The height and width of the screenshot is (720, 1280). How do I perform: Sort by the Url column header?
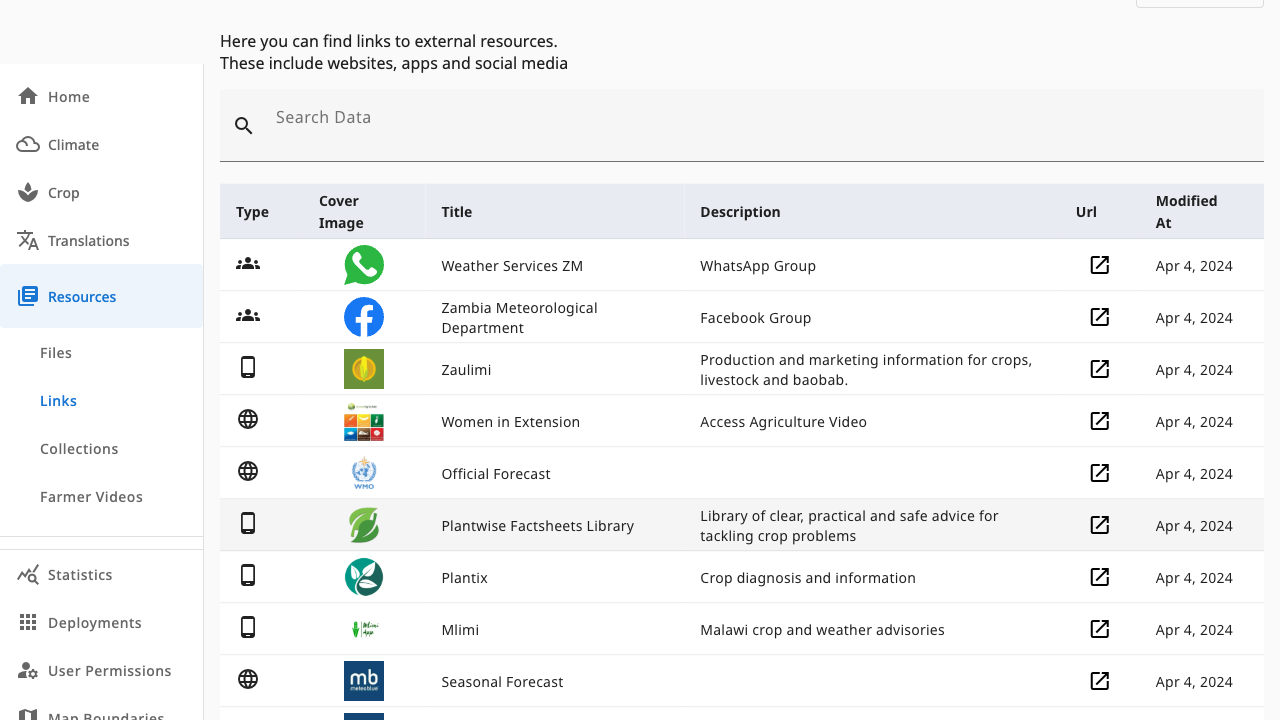[x=1086, y=212]
